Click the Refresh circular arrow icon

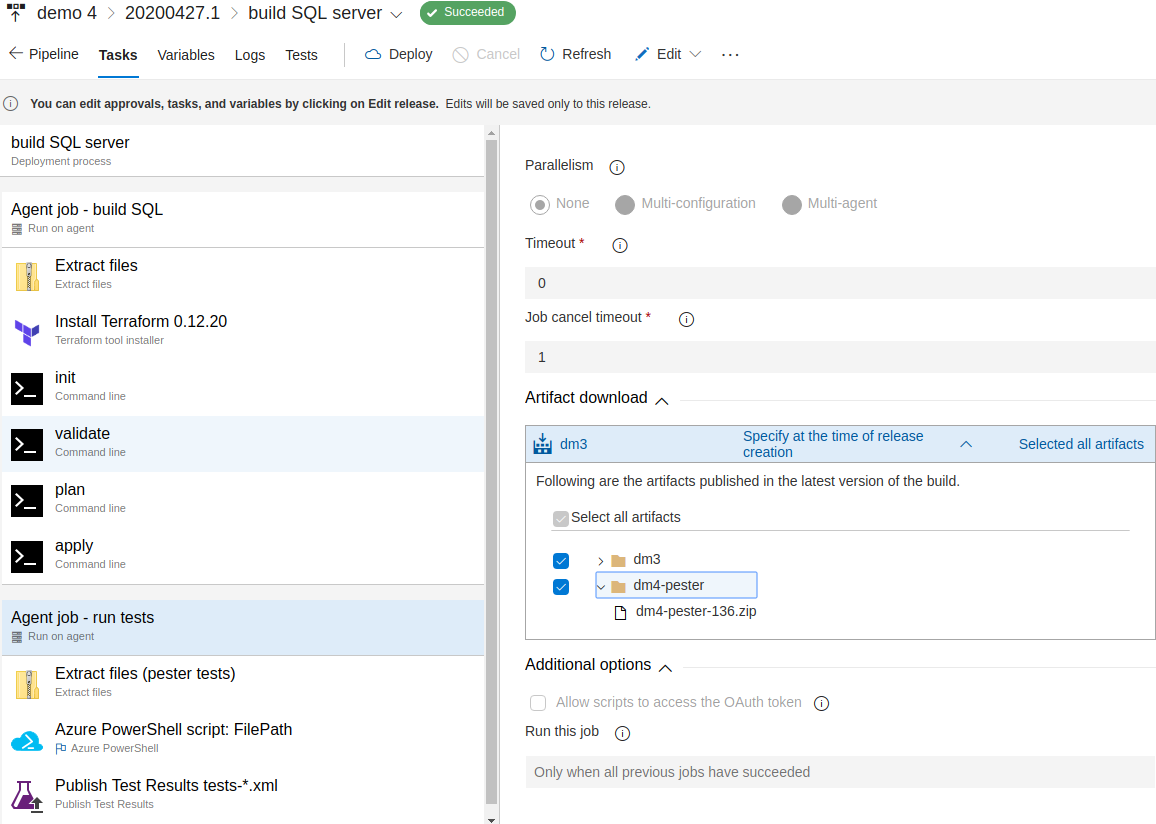pos(547,54)
